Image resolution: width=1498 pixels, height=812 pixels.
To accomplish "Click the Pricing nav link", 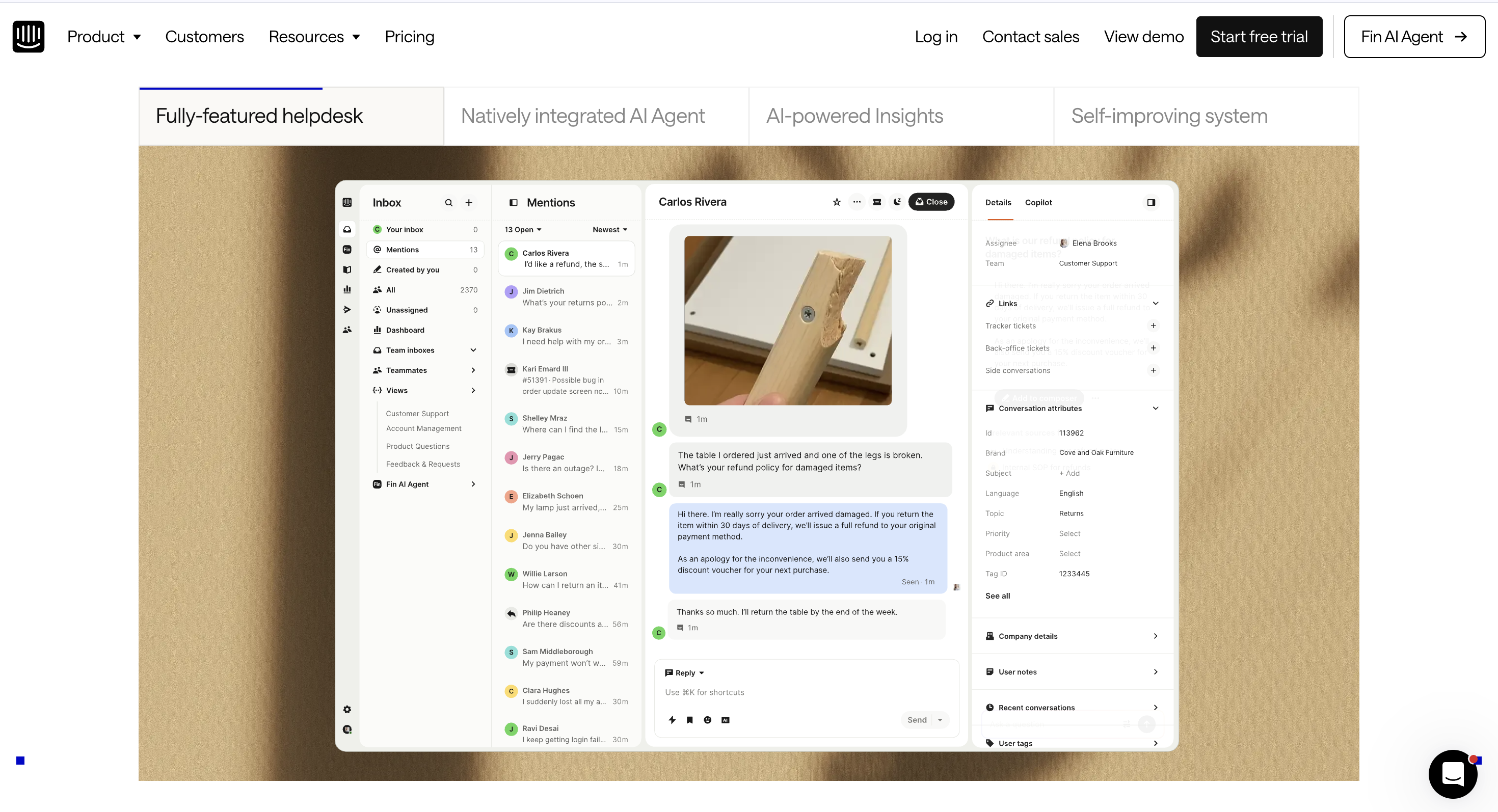I will [409, 37].
